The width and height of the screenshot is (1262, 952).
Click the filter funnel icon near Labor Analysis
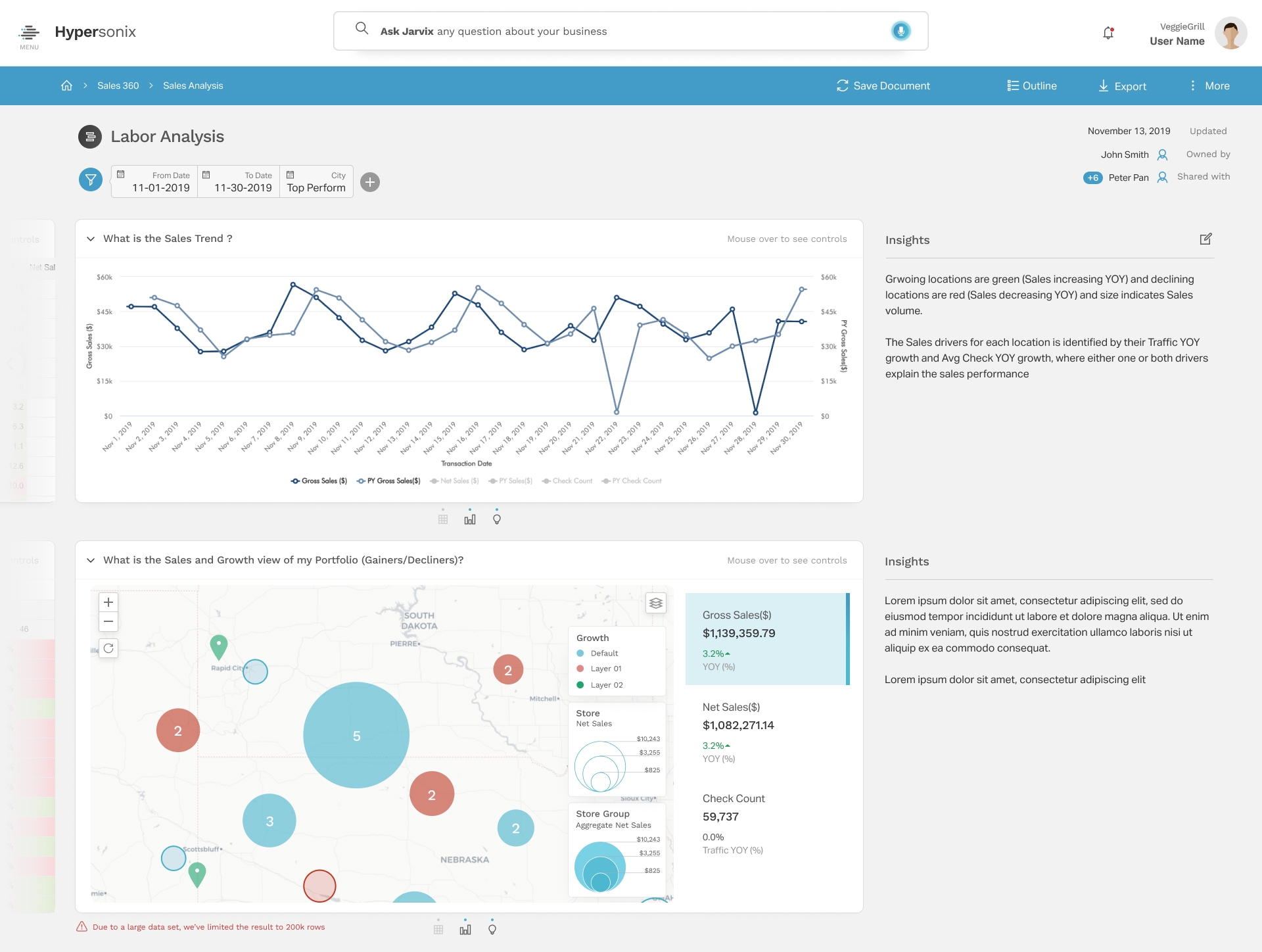90,179
